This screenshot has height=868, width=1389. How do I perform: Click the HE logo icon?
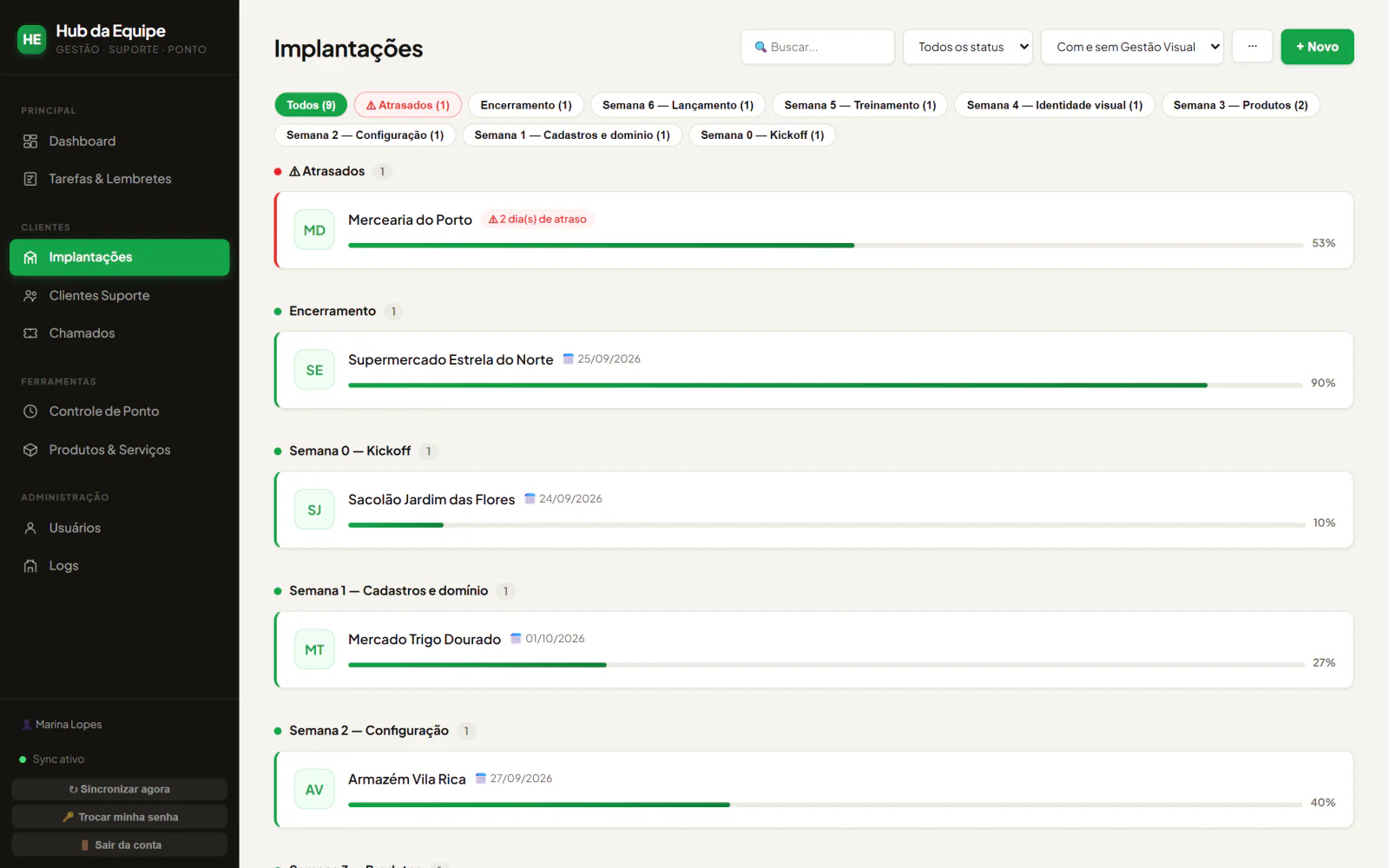pyautogui.click(x=32, y=39)
